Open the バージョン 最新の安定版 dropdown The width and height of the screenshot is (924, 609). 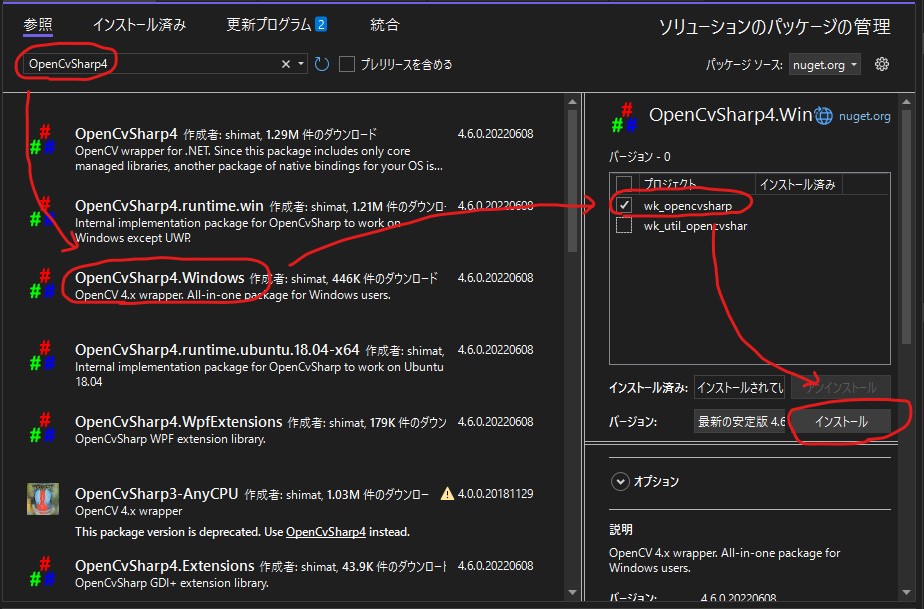(740, 422)
